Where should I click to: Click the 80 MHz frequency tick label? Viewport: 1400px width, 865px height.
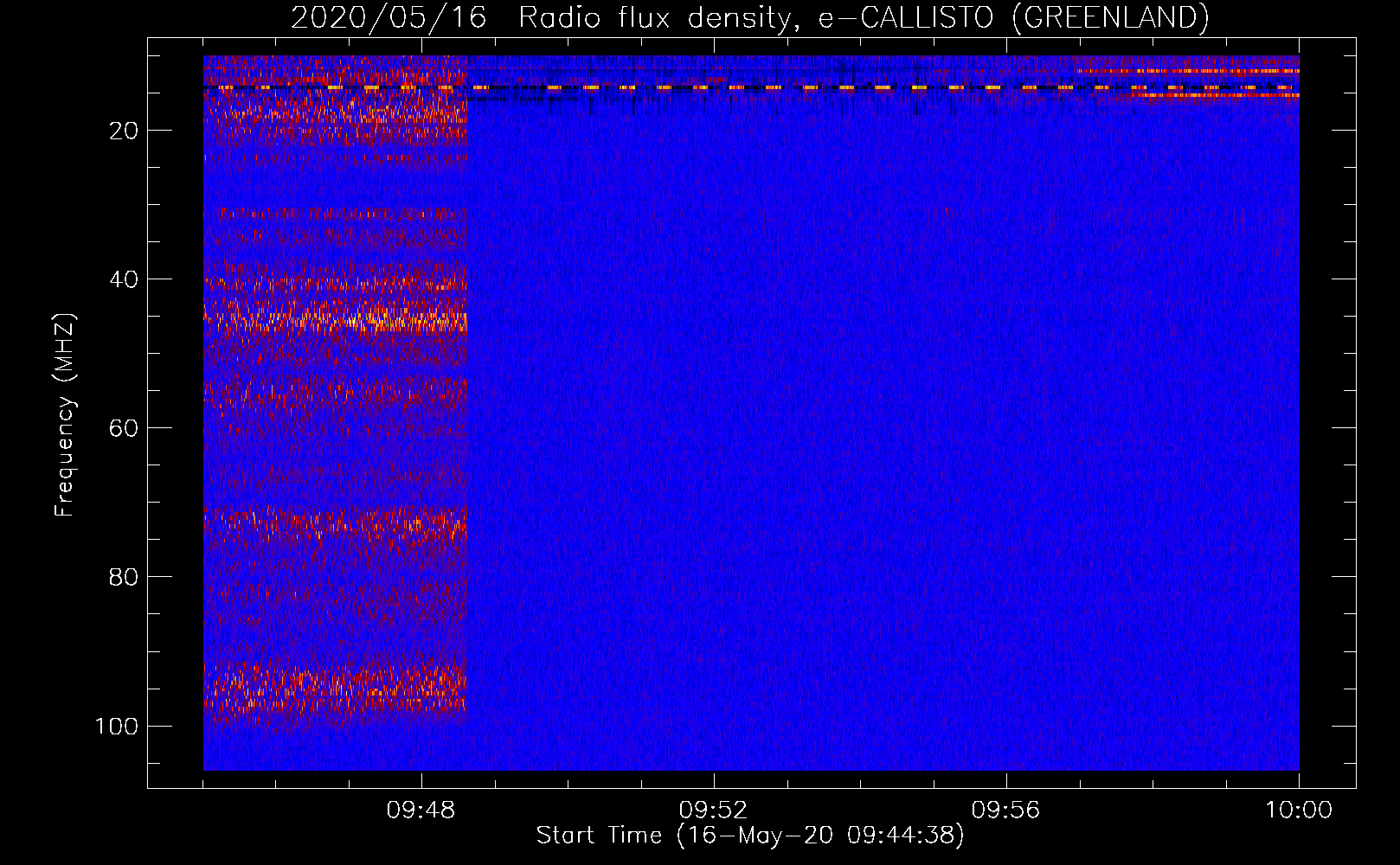click(x=124, y=577)
